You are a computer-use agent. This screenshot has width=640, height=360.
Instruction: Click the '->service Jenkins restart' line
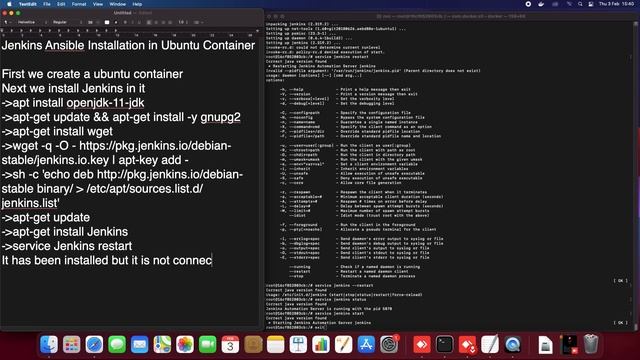tap(67, 246)
